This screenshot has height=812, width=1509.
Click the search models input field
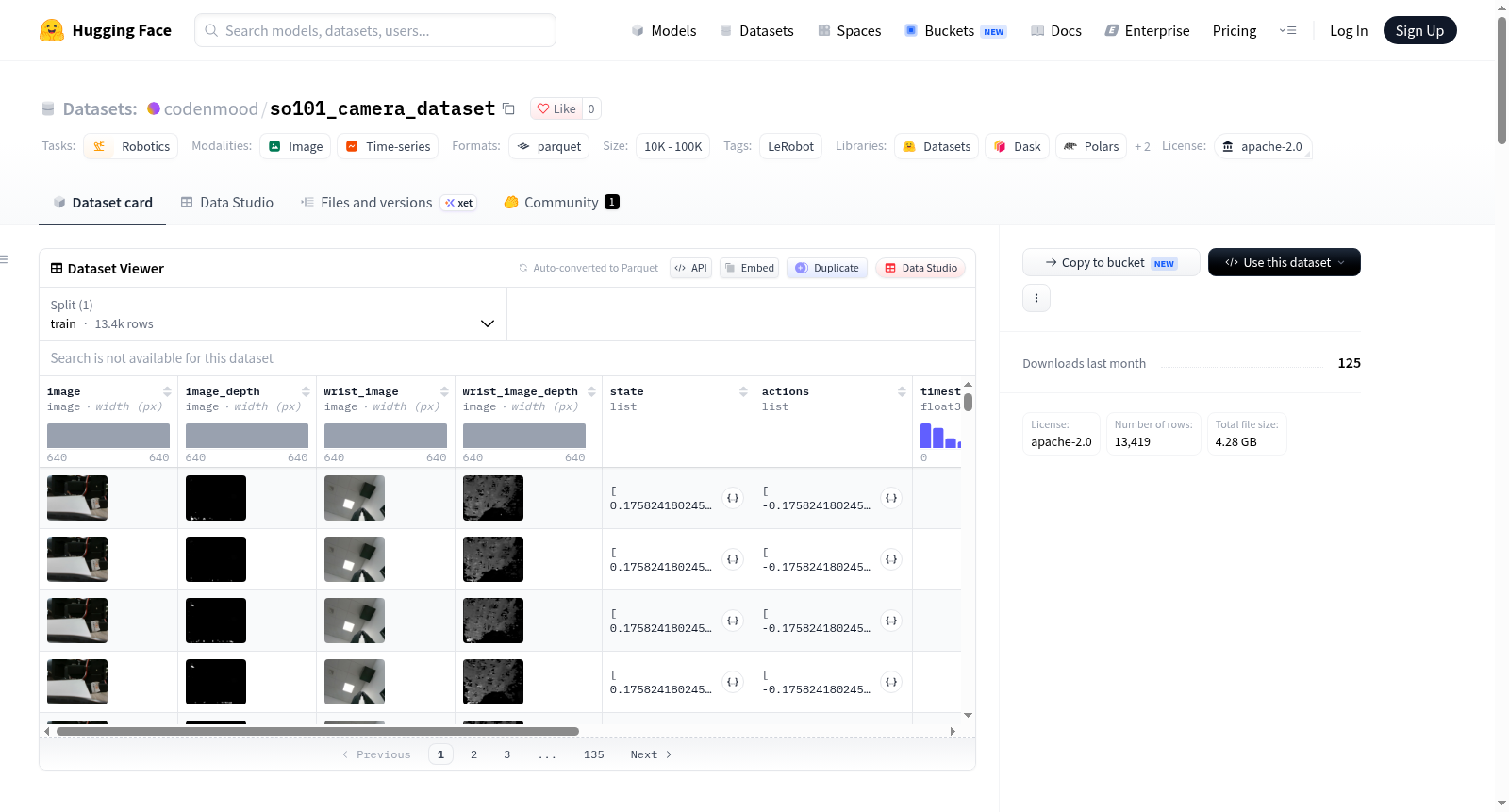(375, 30)
